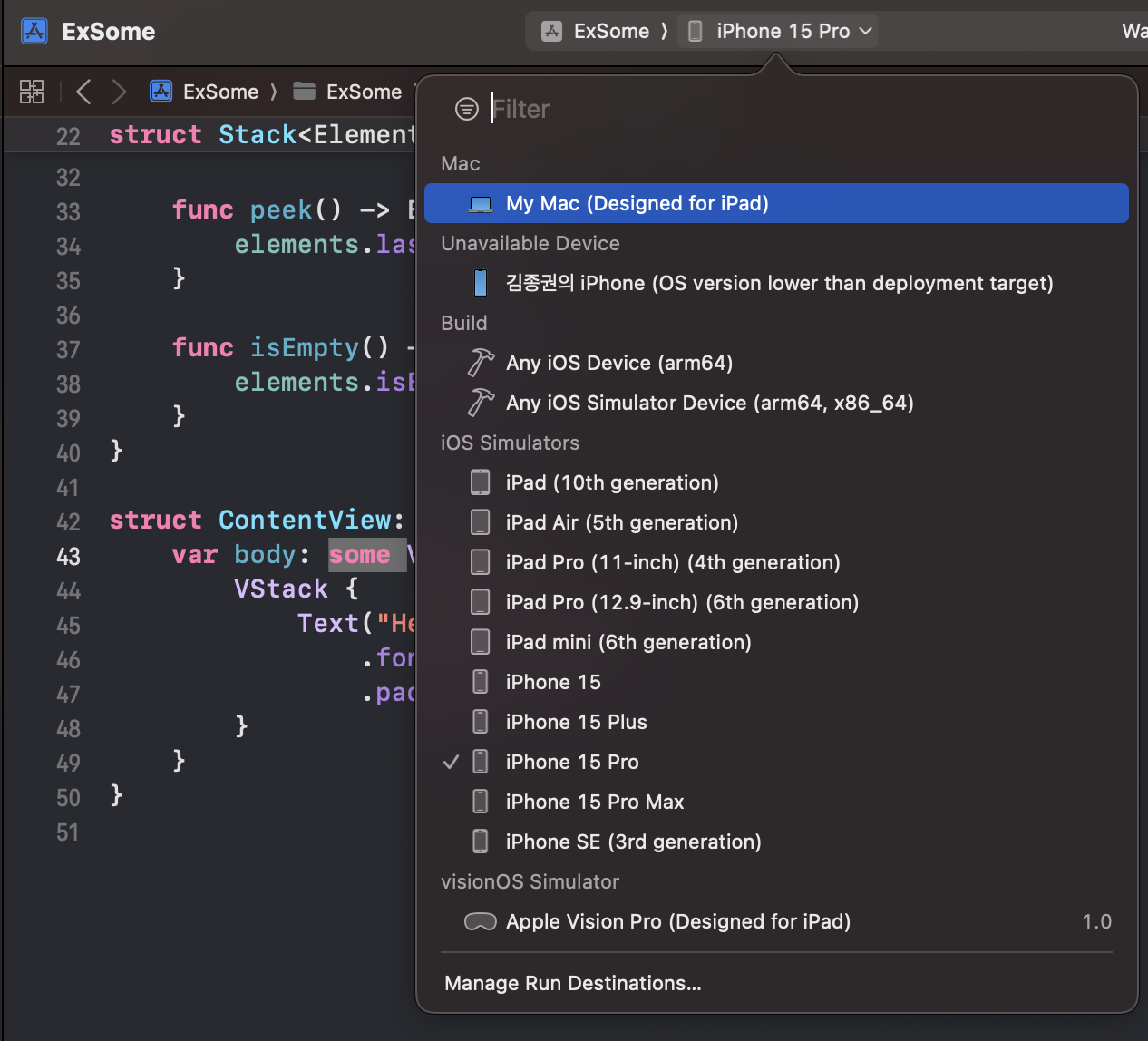Click ExSome project name in jump bar
The image size is (1148, 1041).
220,92
